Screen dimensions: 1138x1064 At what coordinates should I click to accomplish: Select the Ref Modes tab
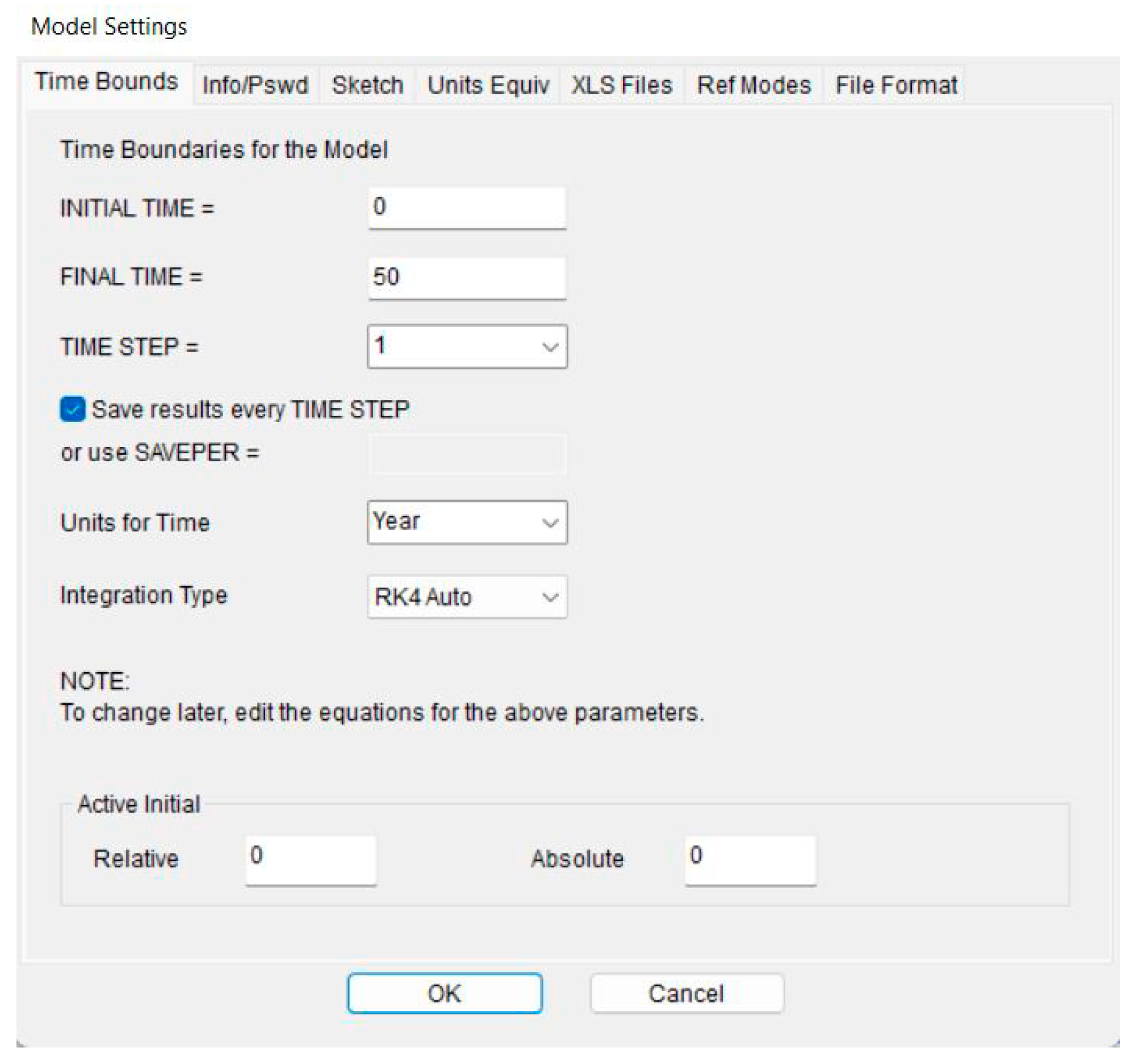pos(754,85)
